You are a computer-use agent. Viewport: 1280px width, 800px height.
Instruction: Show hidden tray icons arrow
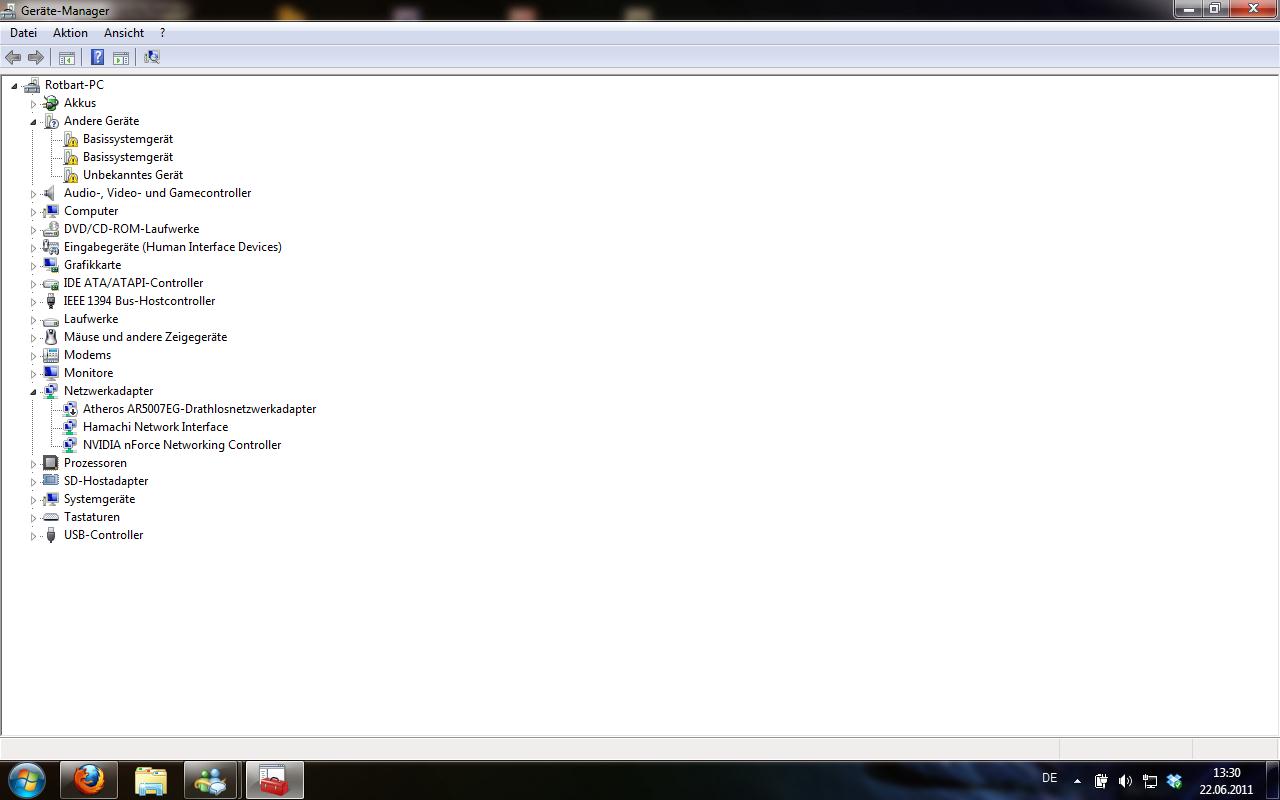1077,781
